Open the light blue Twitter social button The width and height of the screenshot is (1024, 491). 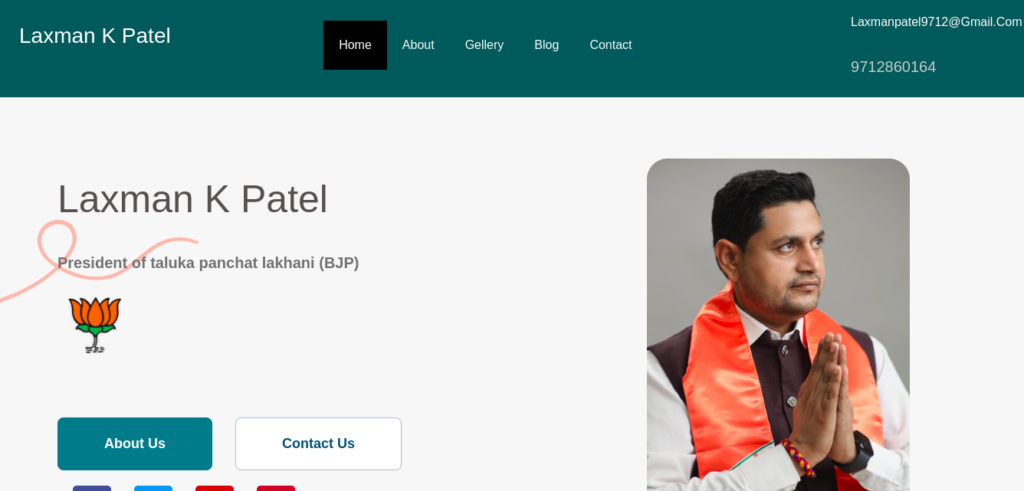(x=153, y=488)
